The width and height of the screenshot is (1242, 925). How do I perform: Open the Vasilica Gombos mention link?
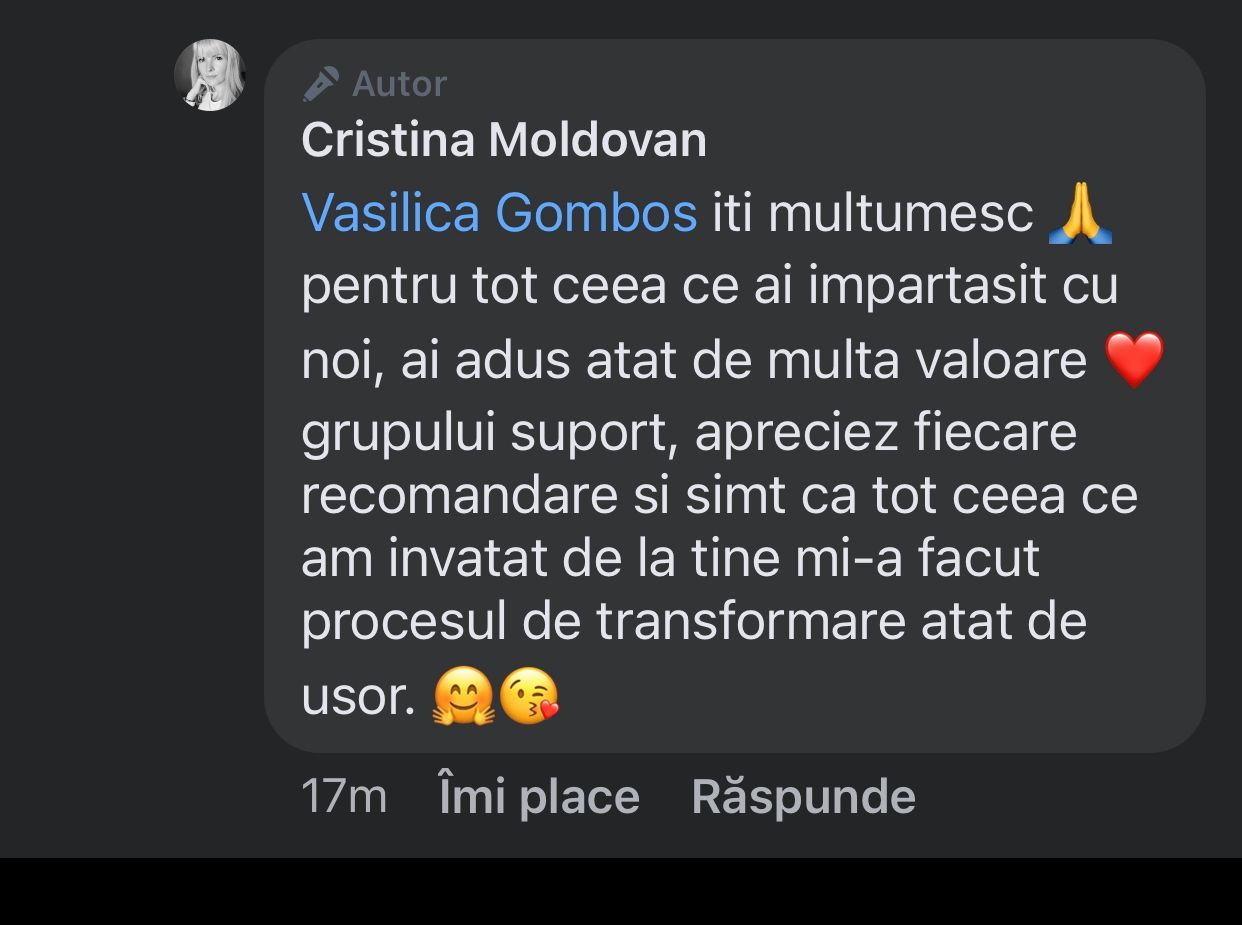click(x=498, y=212)
